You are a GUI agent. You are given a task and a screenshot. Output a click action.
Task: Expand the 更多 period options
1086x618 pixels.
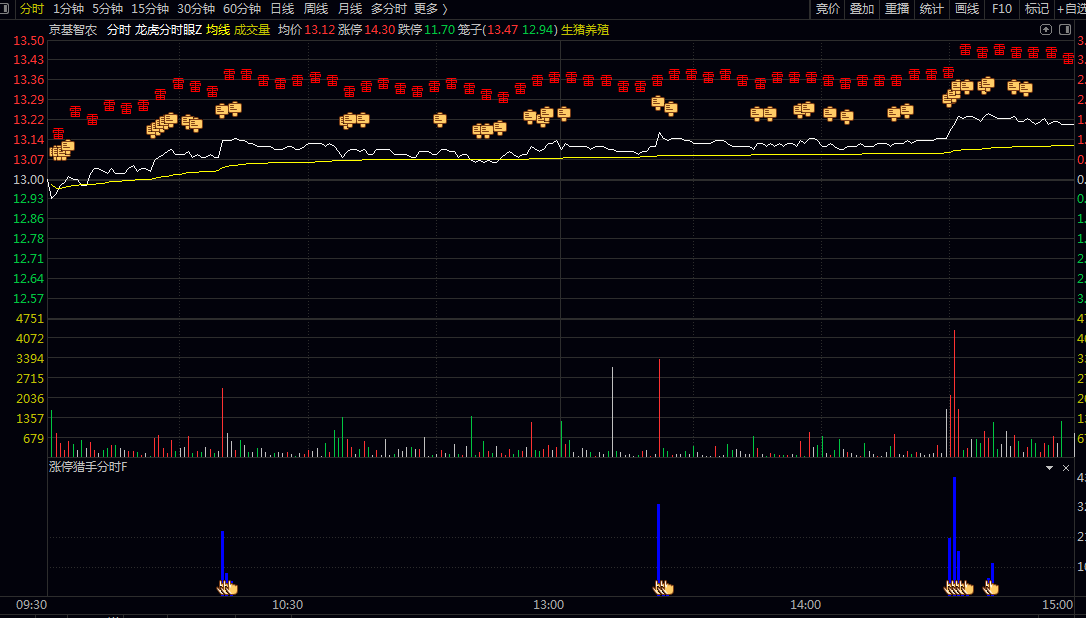click(x=431, y=9)
